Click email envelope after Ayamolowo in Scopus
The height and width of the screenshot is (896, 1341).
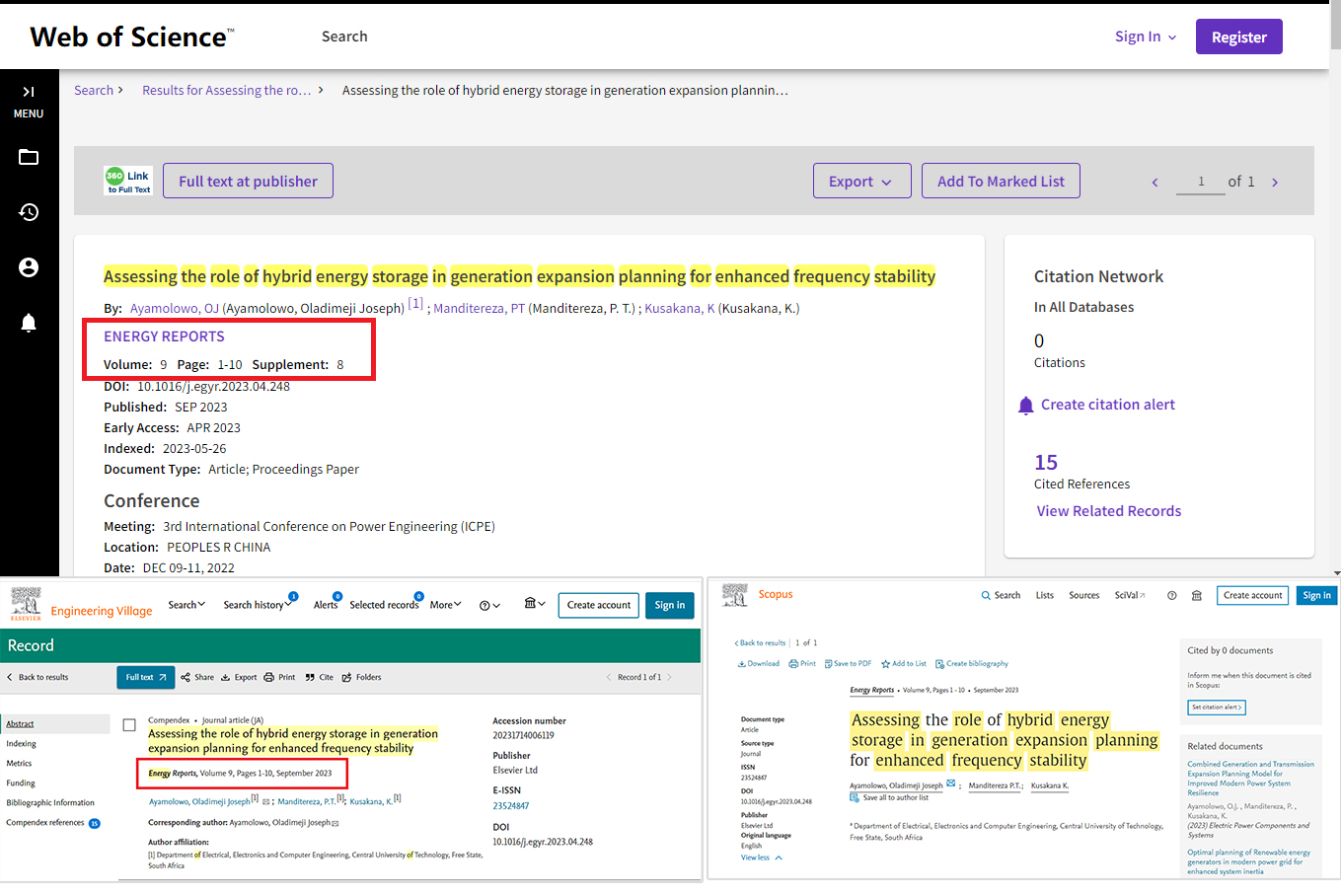click(x=951, y=784)
